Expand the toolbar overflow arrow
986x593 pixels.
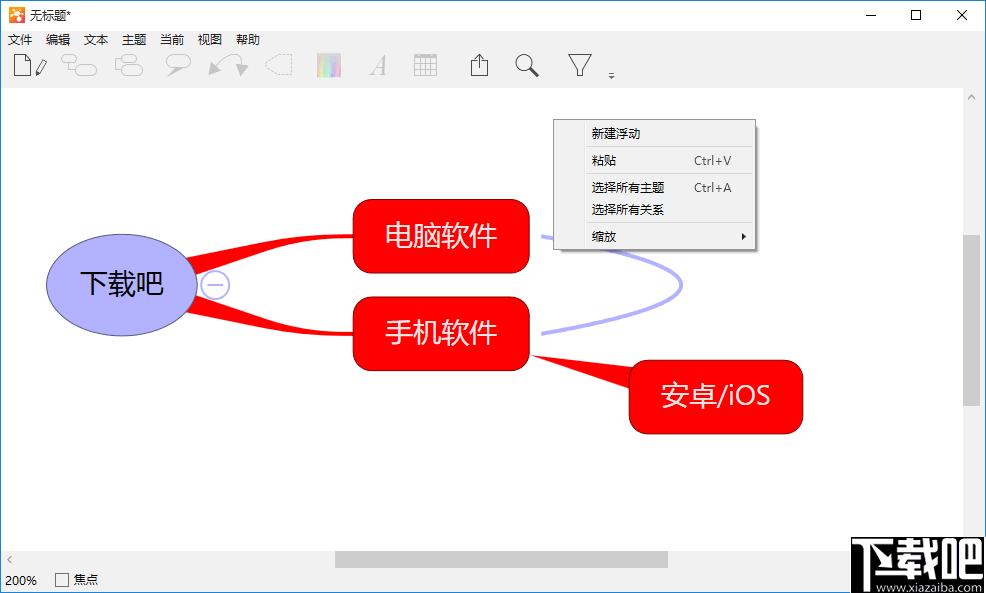[x=611, y=75]
